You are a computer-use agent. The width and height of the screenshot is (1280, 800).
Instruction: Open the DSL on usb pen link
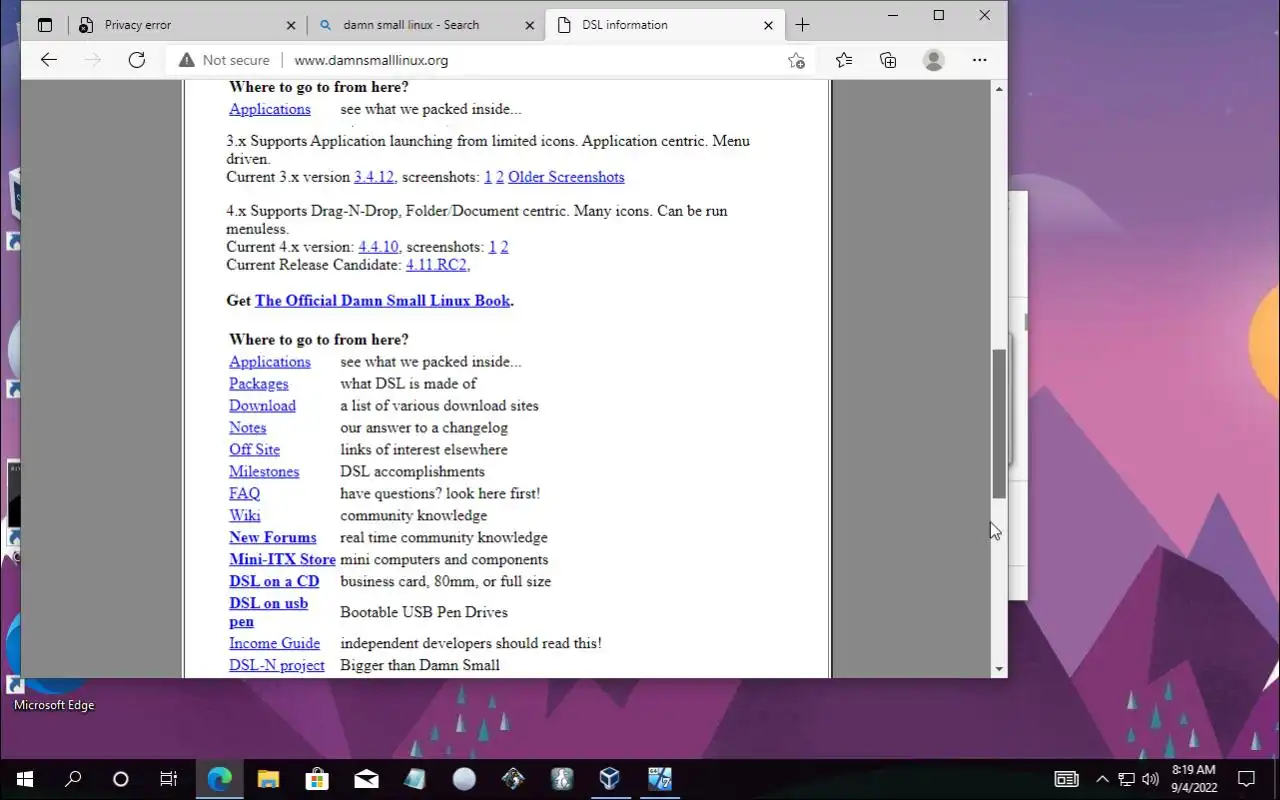268,612
